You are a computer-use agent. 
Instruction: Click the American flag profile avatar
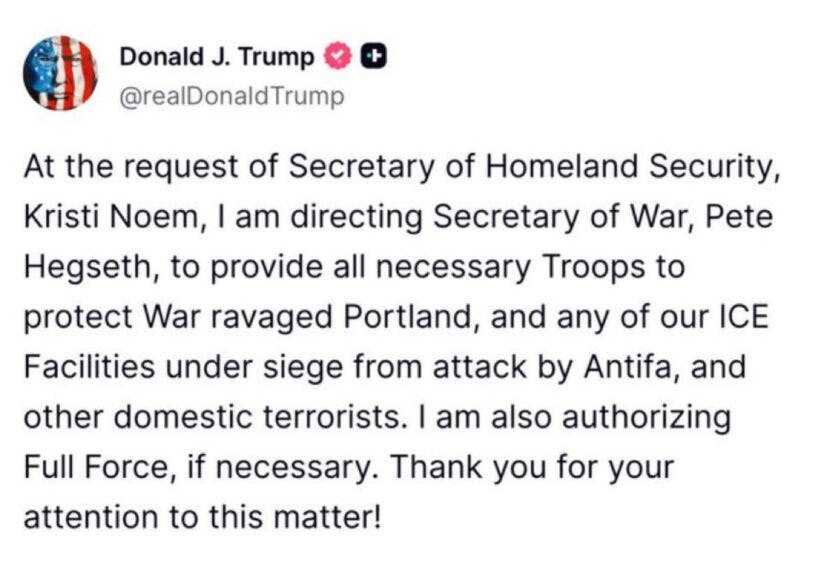click(x=59, y=73)
